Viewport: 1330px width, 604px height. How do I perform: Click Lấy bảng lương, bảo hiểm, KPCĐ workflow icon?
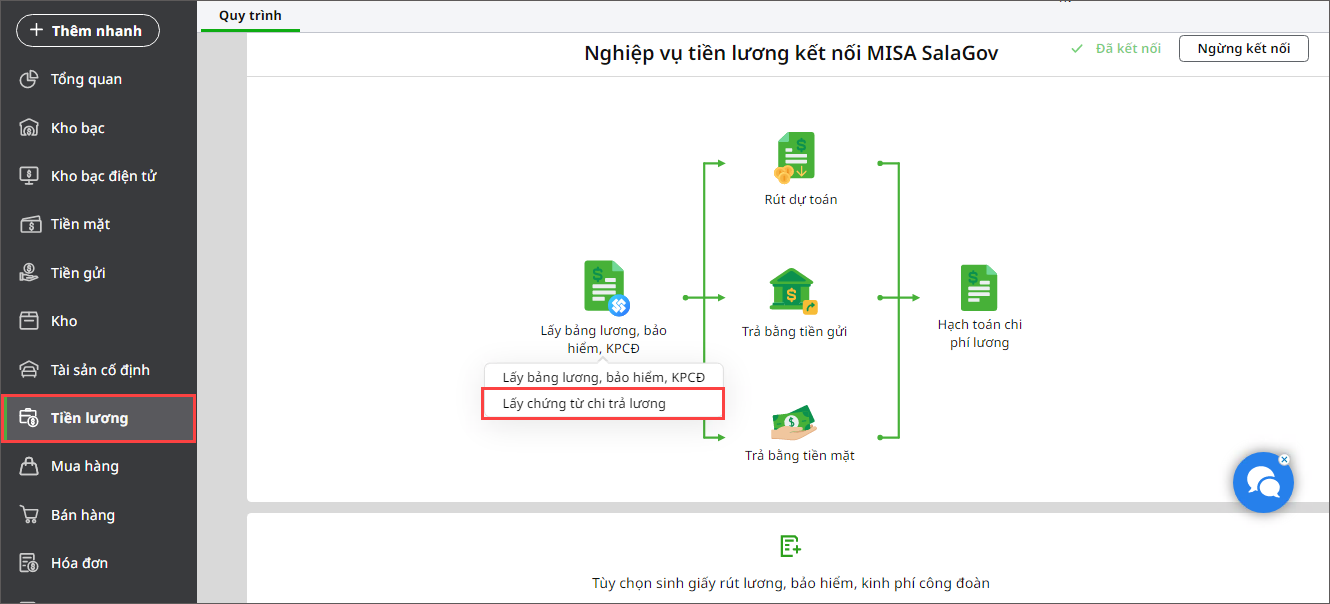point(605,288)
